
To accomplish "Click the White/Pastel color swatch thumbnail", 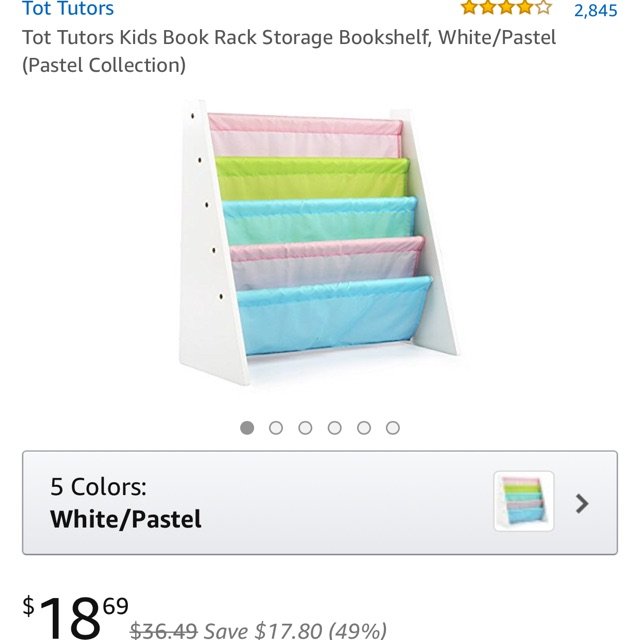I will 523,502.
